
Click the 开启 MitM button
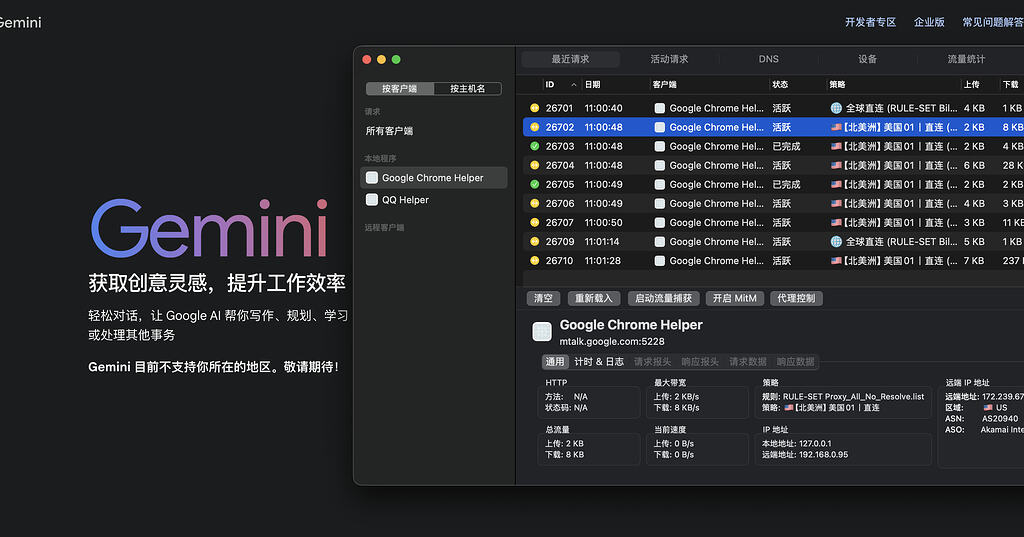click(735, 298)
